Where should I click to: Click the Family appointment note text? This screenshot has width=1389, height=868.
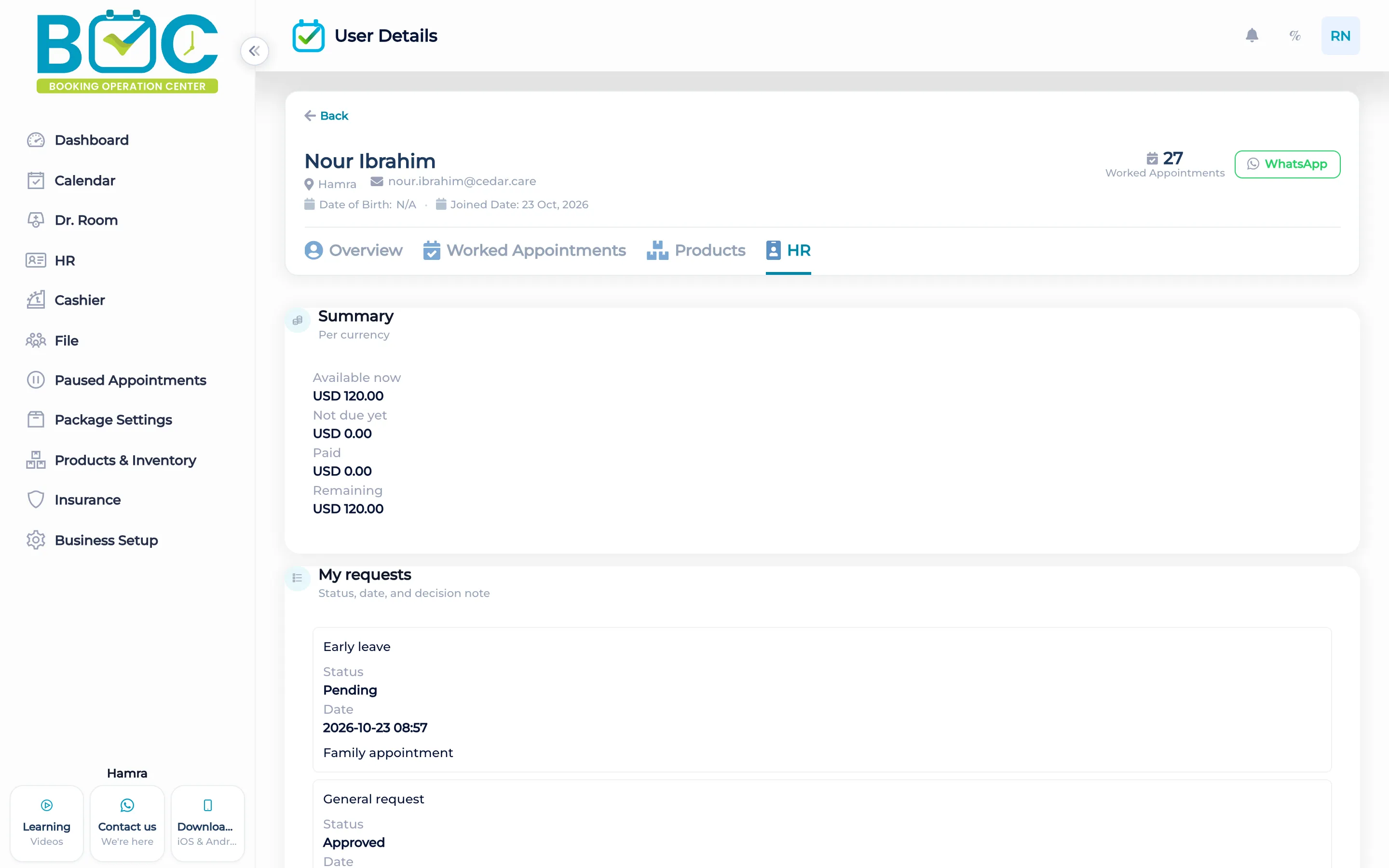point(388,753)
